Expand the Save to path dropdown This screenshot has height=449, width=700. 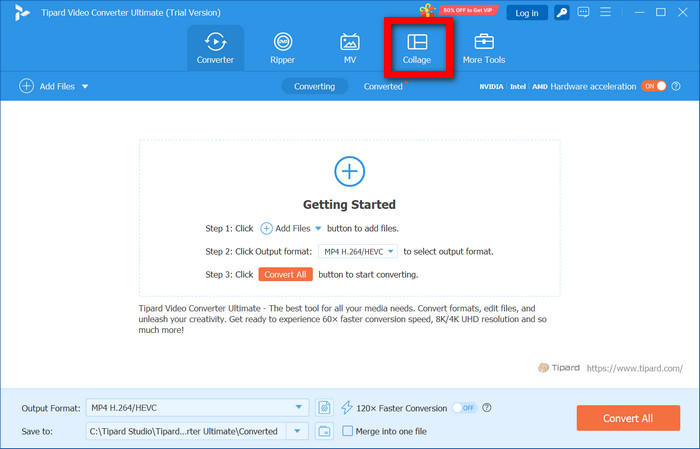click(x=298, y=431)
